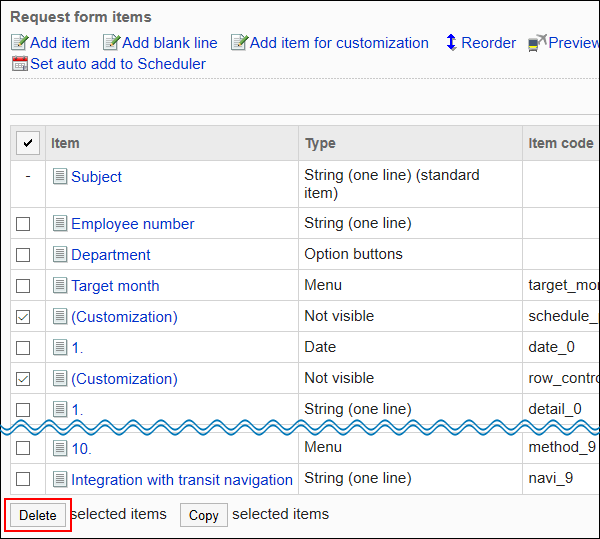Click the Delete selected items button

coord(38,515)
